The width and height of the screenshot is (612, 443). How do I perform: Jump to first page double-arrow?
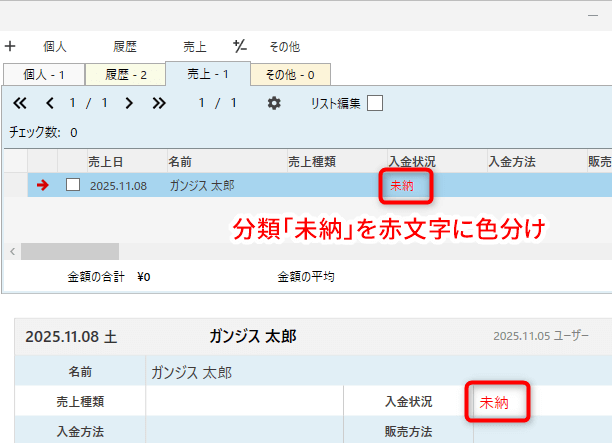(x=19, y=102)
